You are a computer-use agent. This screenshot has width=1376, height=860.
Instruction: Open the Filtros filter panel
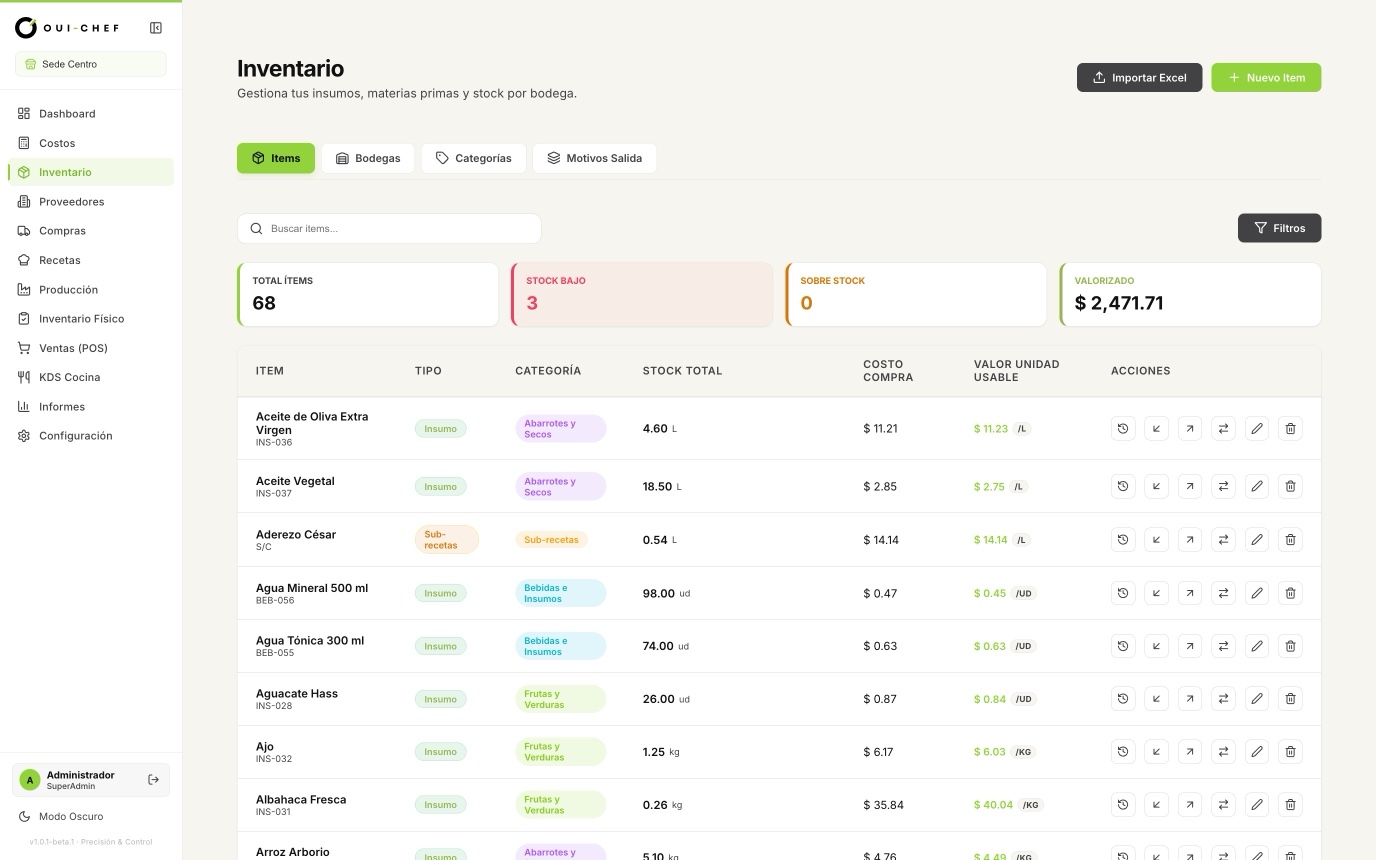tap(1279, 228)
